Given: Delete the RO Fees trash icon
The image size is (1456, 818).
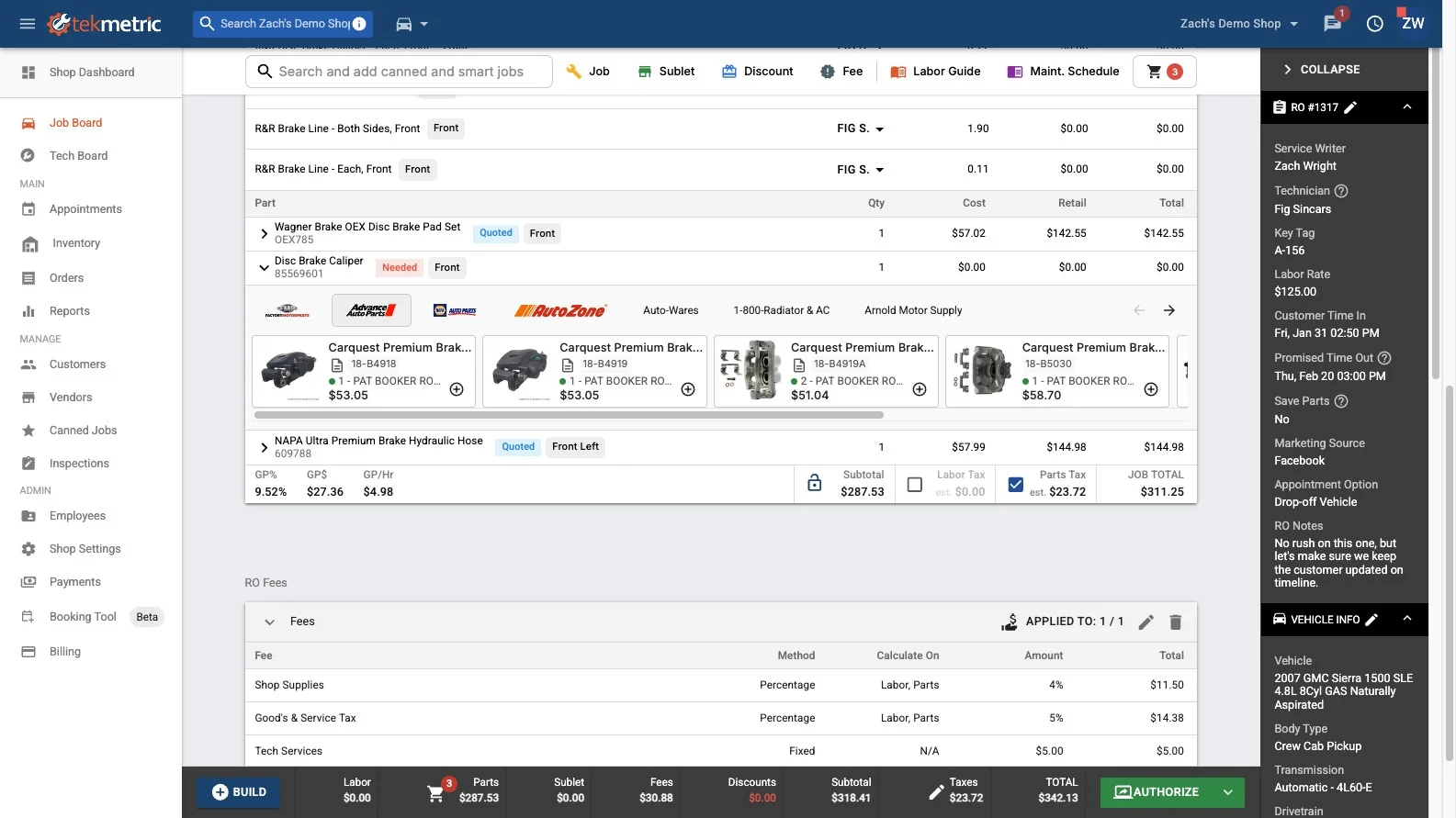Looking at the screenshot, I should (x=1175, y=622).
